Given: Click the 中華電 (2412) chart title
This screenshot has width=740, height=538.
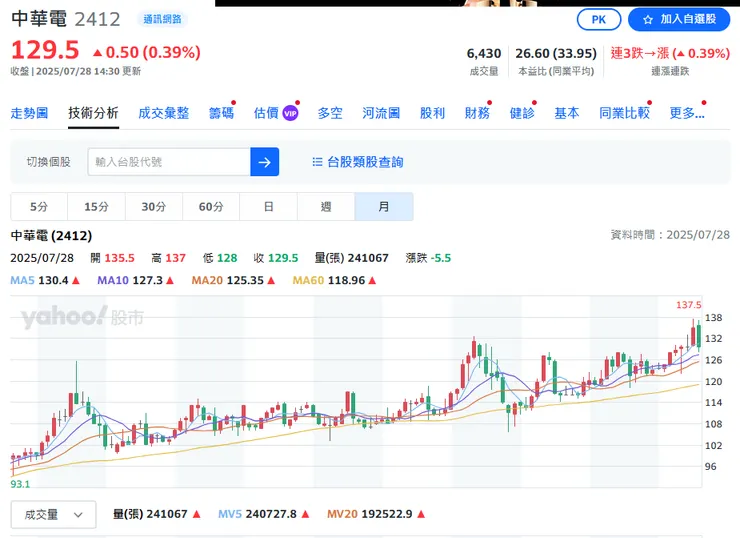Looking at the screenshot, I should 51,235.
